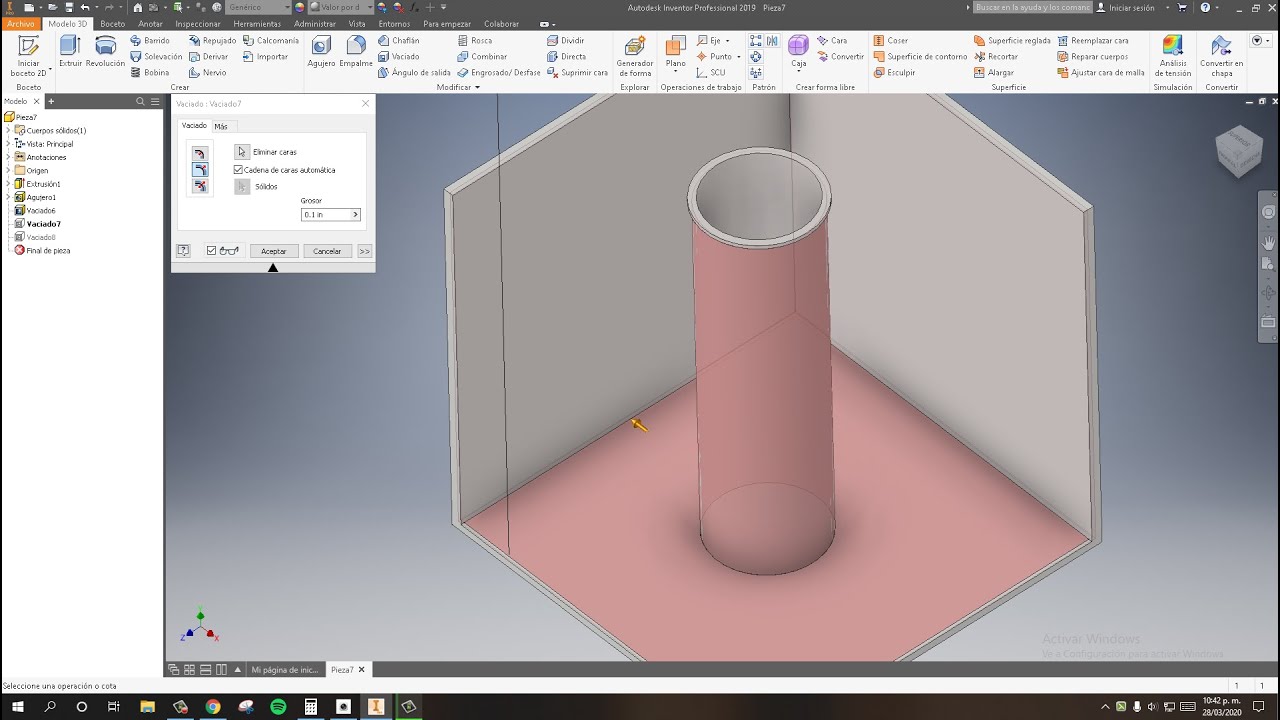Choose the outside shell direction toggle
The height and width of the screenshot is (720, 1280).
[200, 170]
